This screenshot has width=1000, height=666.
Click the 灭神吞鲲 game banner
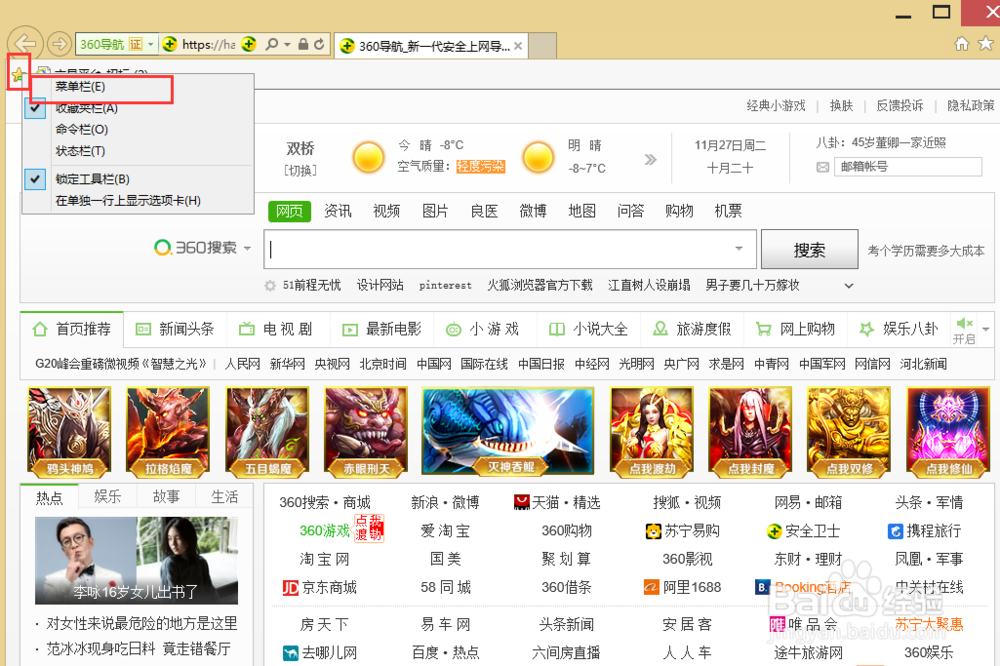(508, 431)
